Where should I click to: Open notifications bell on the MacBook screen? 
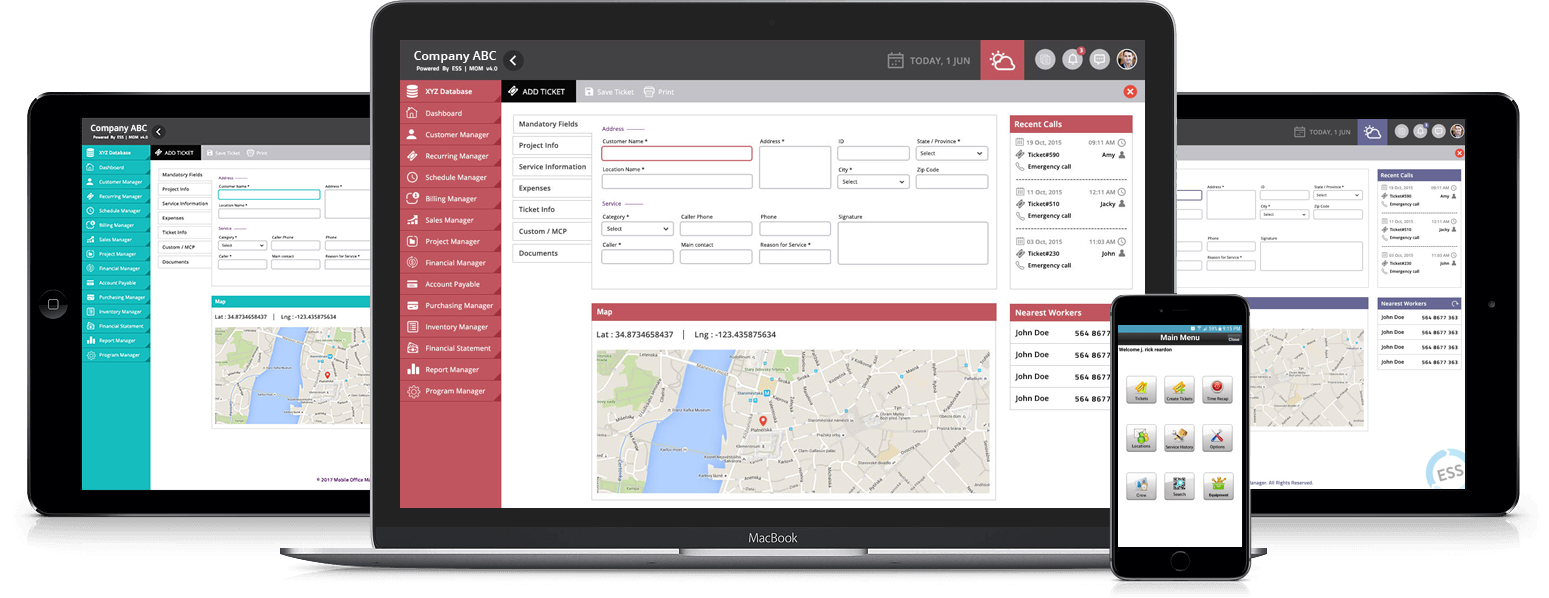click(1073, 60)
